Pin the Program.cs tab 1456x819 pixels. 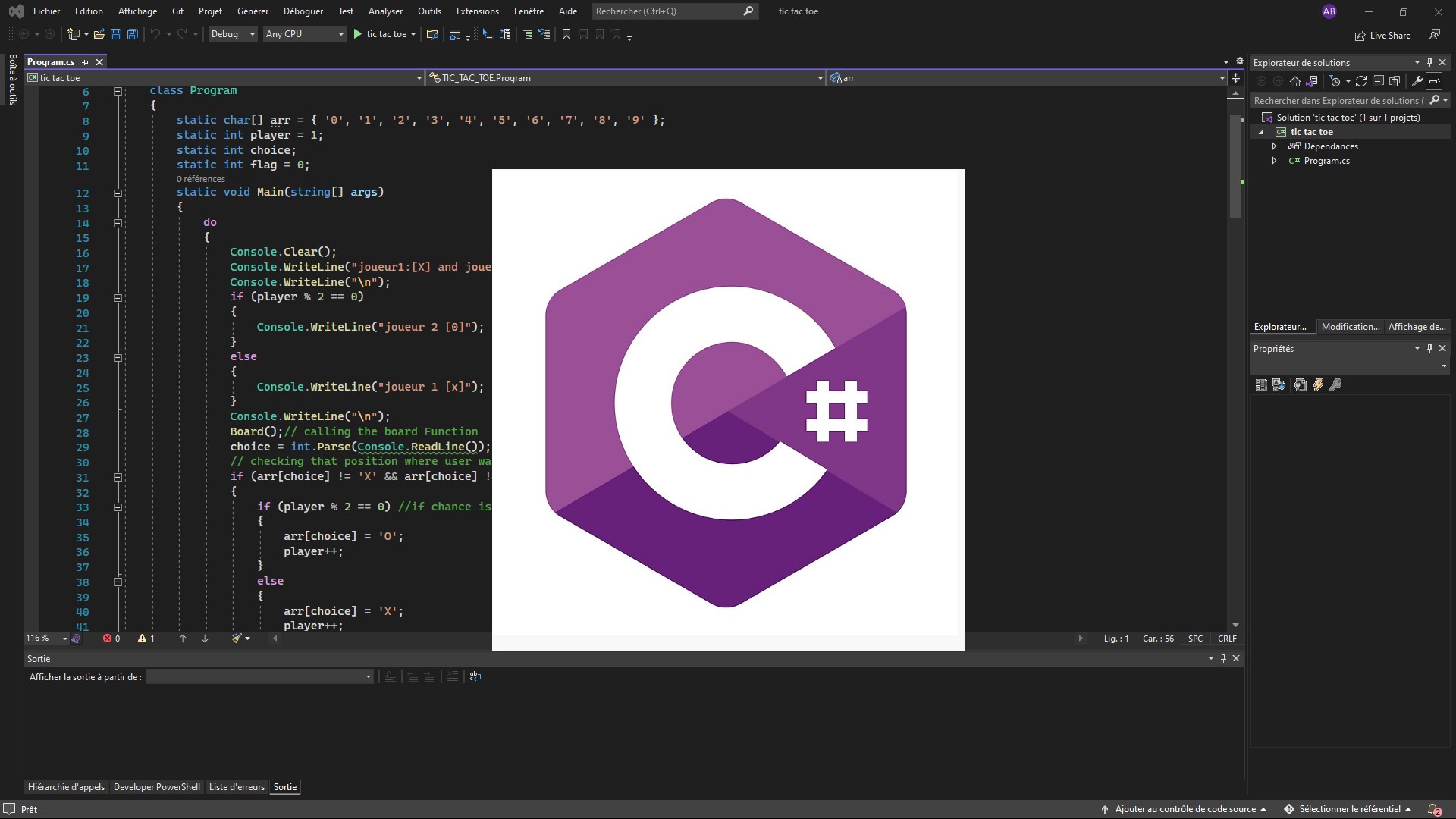pyautogui.click(x=86, y=62)
